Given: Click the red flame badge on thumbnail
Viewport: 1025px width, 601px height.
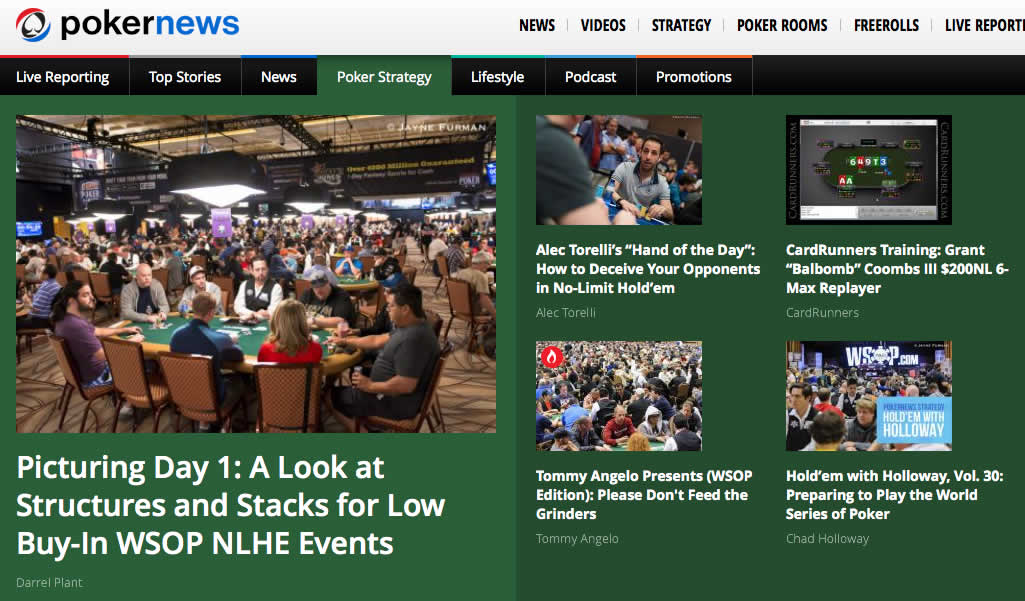Looking at the screenshot, I should click(x=551, y=357).
